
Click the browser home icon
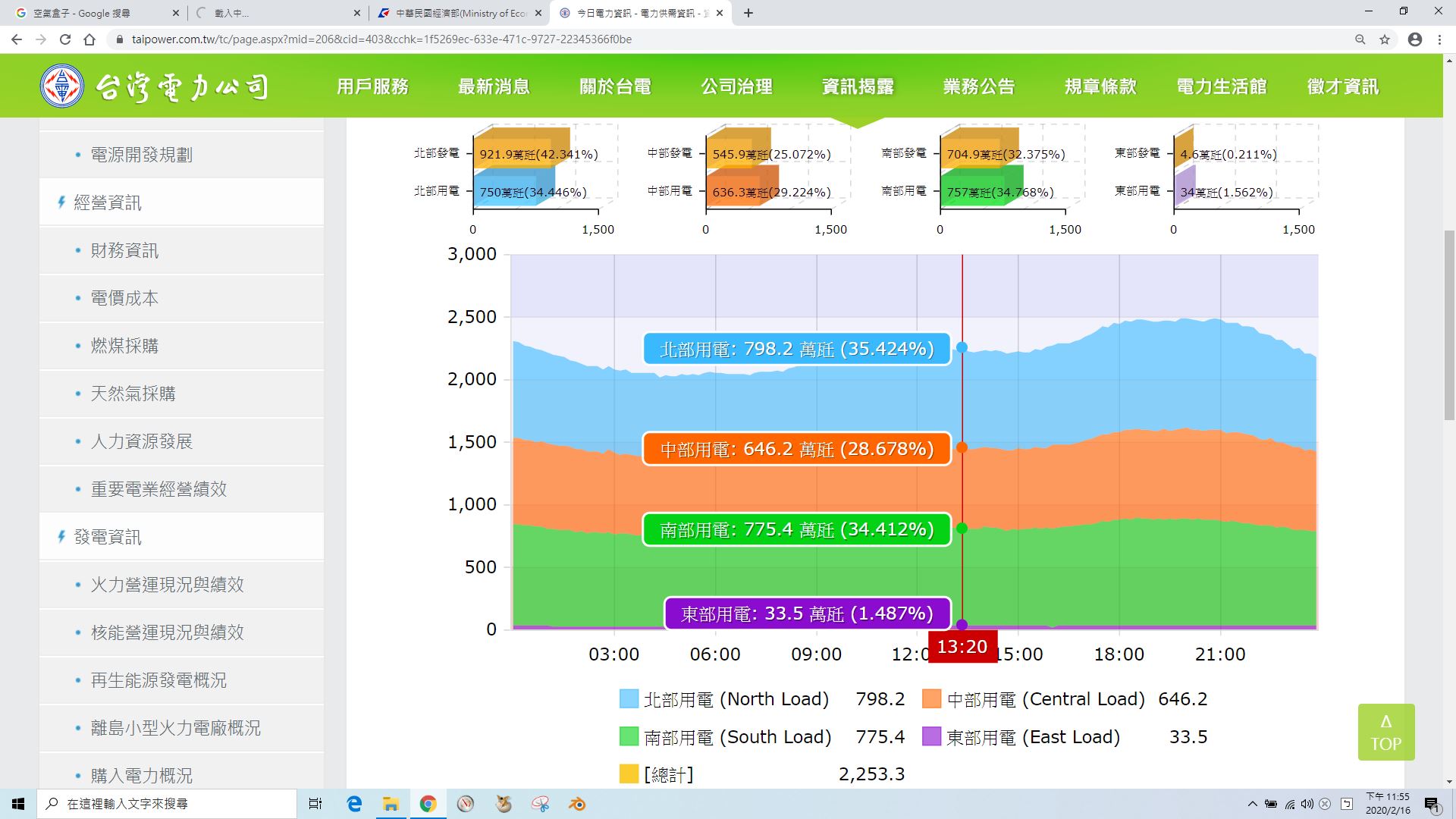tap(89, 39)
